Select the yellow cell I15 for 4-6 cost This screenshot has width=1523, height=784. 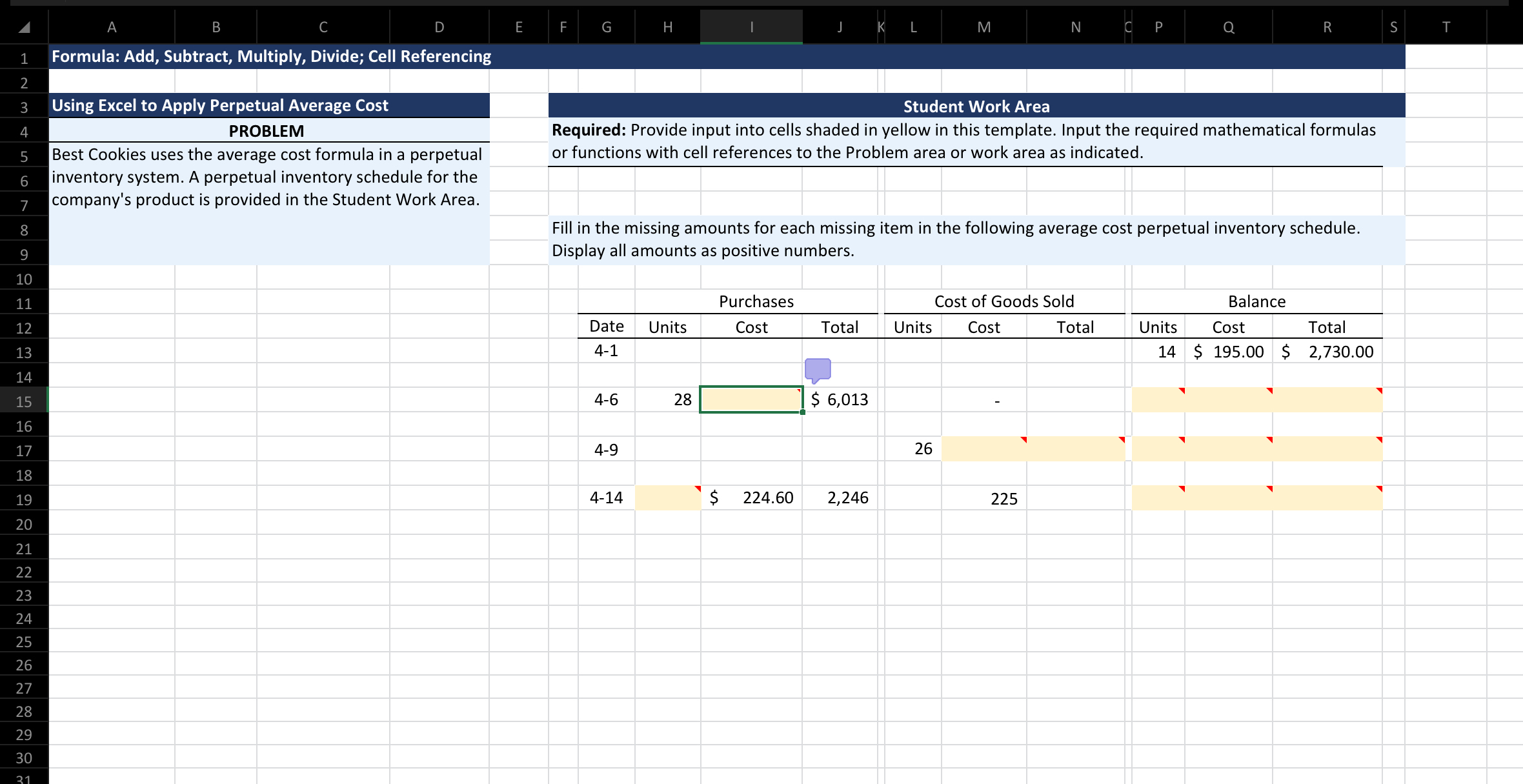coord(751,399)
